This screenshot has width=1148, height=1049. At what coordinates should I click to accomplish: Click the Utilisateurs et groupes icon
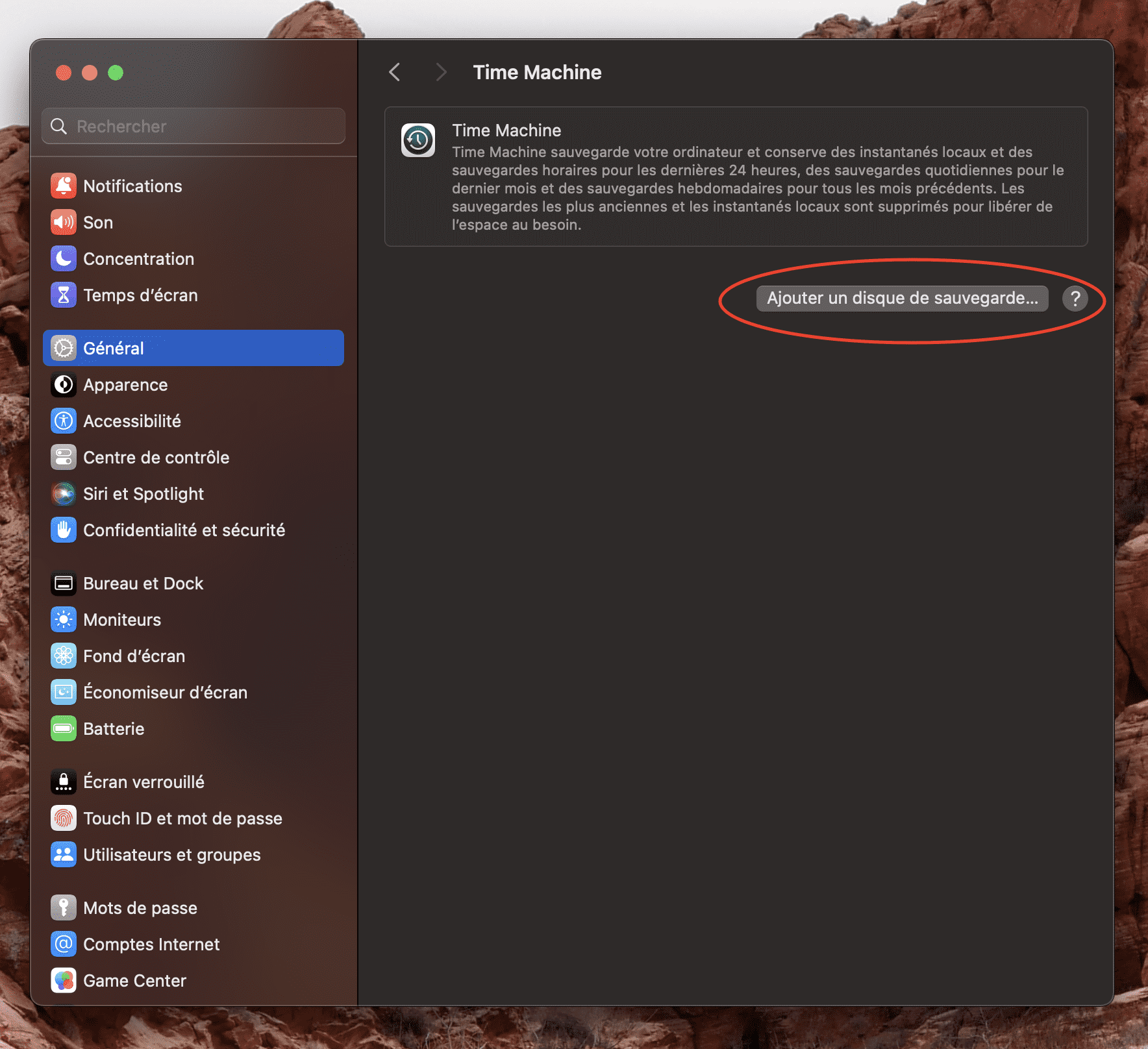(64, 855)
